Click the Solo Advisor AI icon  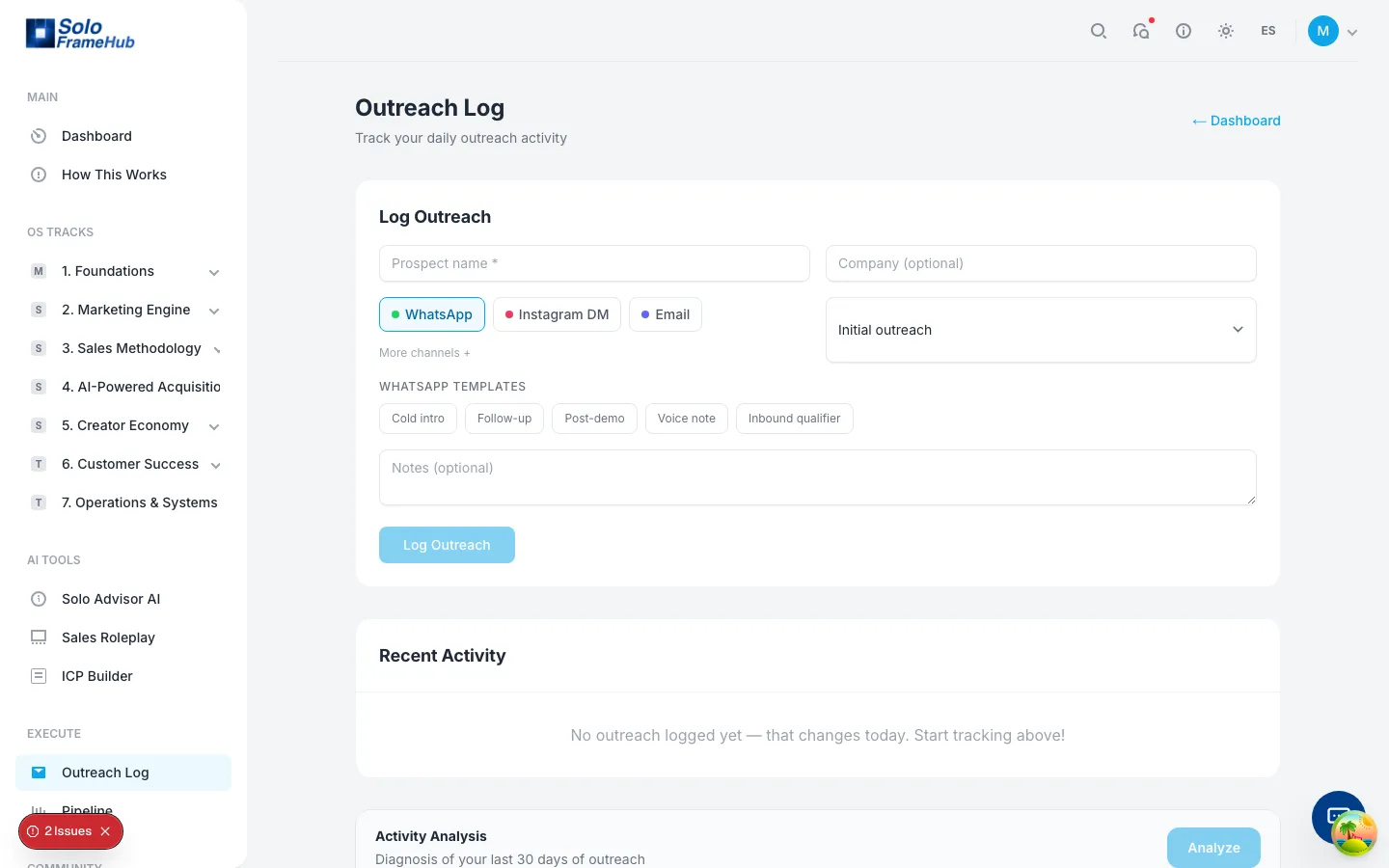coord(39,599)
